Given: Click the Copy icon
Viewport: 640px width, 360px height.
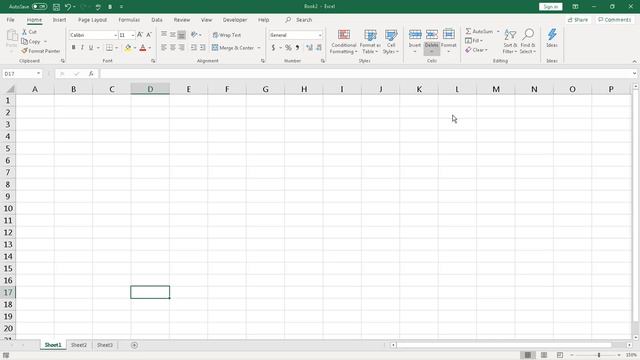Looking at the screenshot, I should tap(24, 42).
